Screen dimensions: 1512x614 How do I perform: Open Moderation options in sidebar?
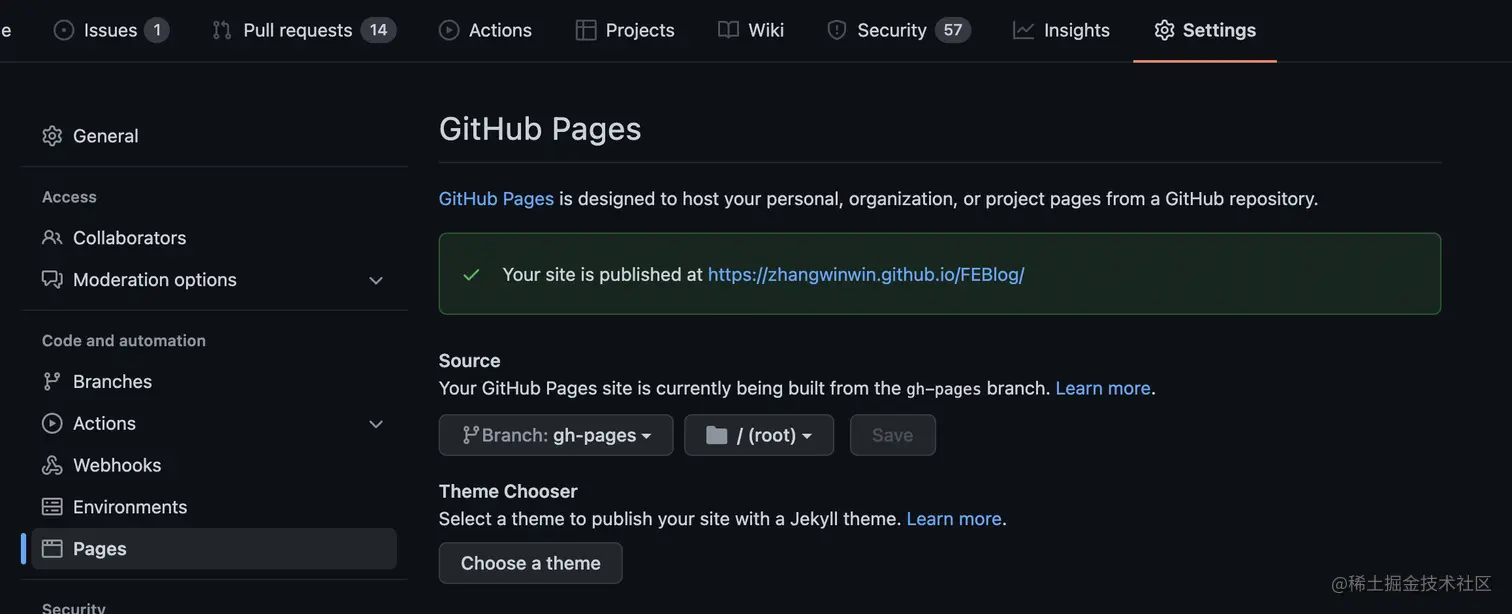coord(214,280)
